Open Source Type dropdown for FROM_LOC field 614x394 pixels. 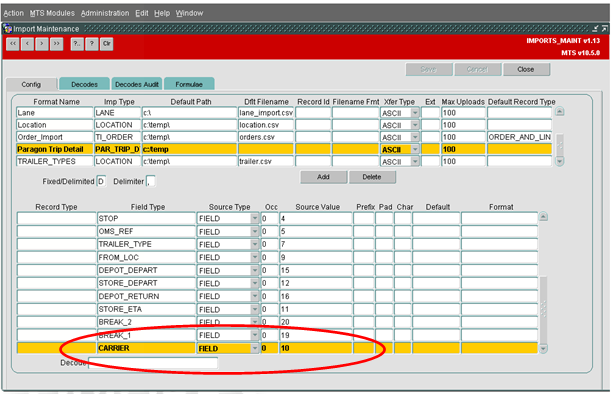pyautogui.click(x=255, y=257)
